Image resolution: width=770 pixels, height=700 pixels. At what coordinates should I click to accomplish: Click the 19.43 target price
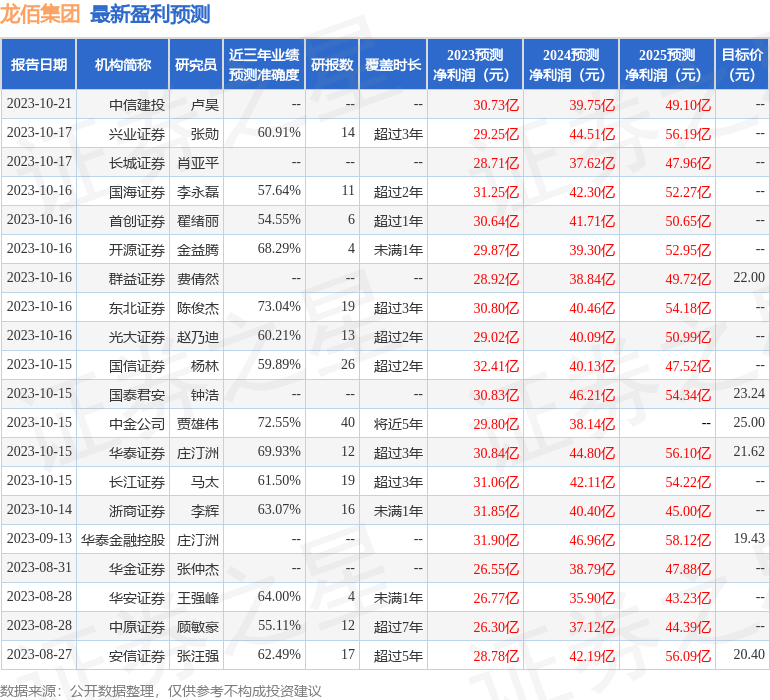(749, 538)
